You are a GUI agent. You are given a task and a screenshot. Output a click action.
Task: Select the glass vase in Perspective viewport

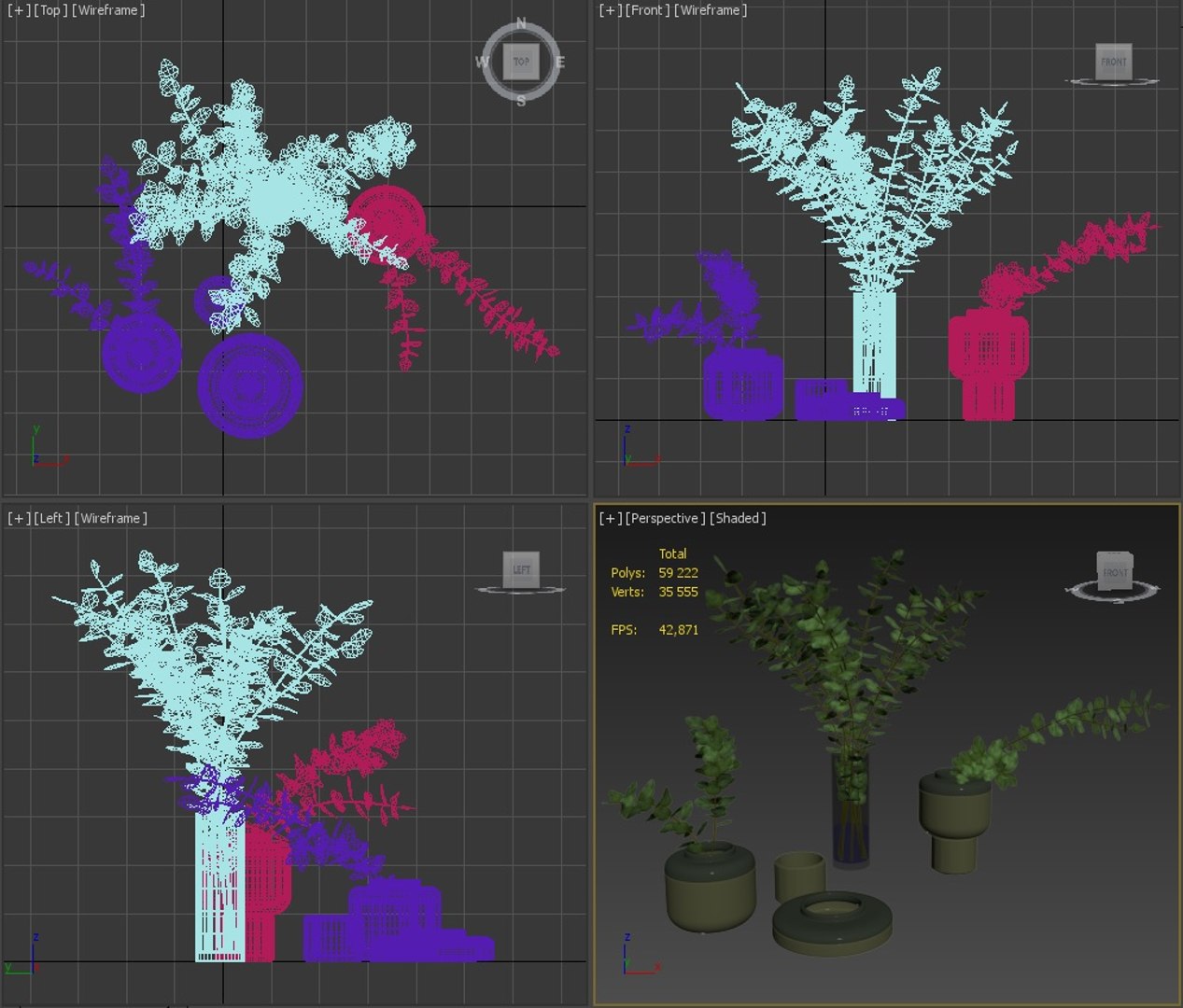tap(851, 810)
